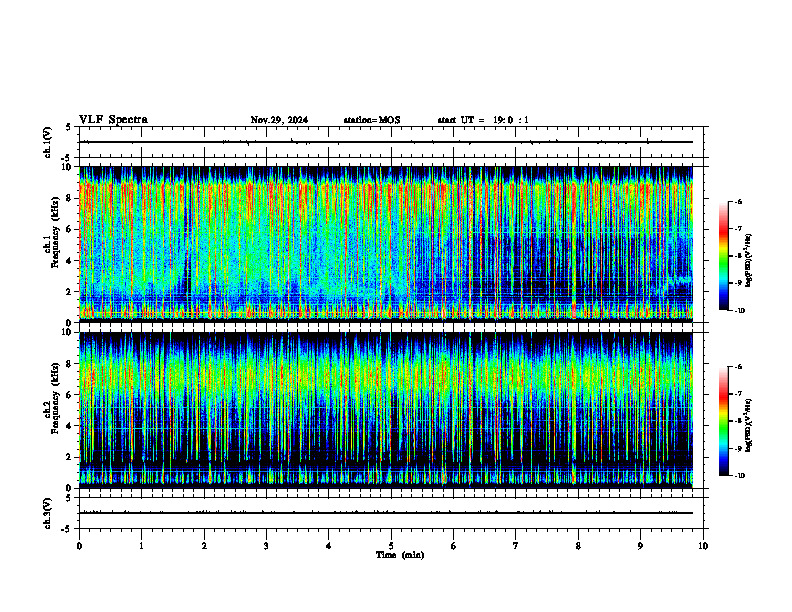
Task: Click the ch.1 color bar log(PSD) label
Action: point(749,261)
